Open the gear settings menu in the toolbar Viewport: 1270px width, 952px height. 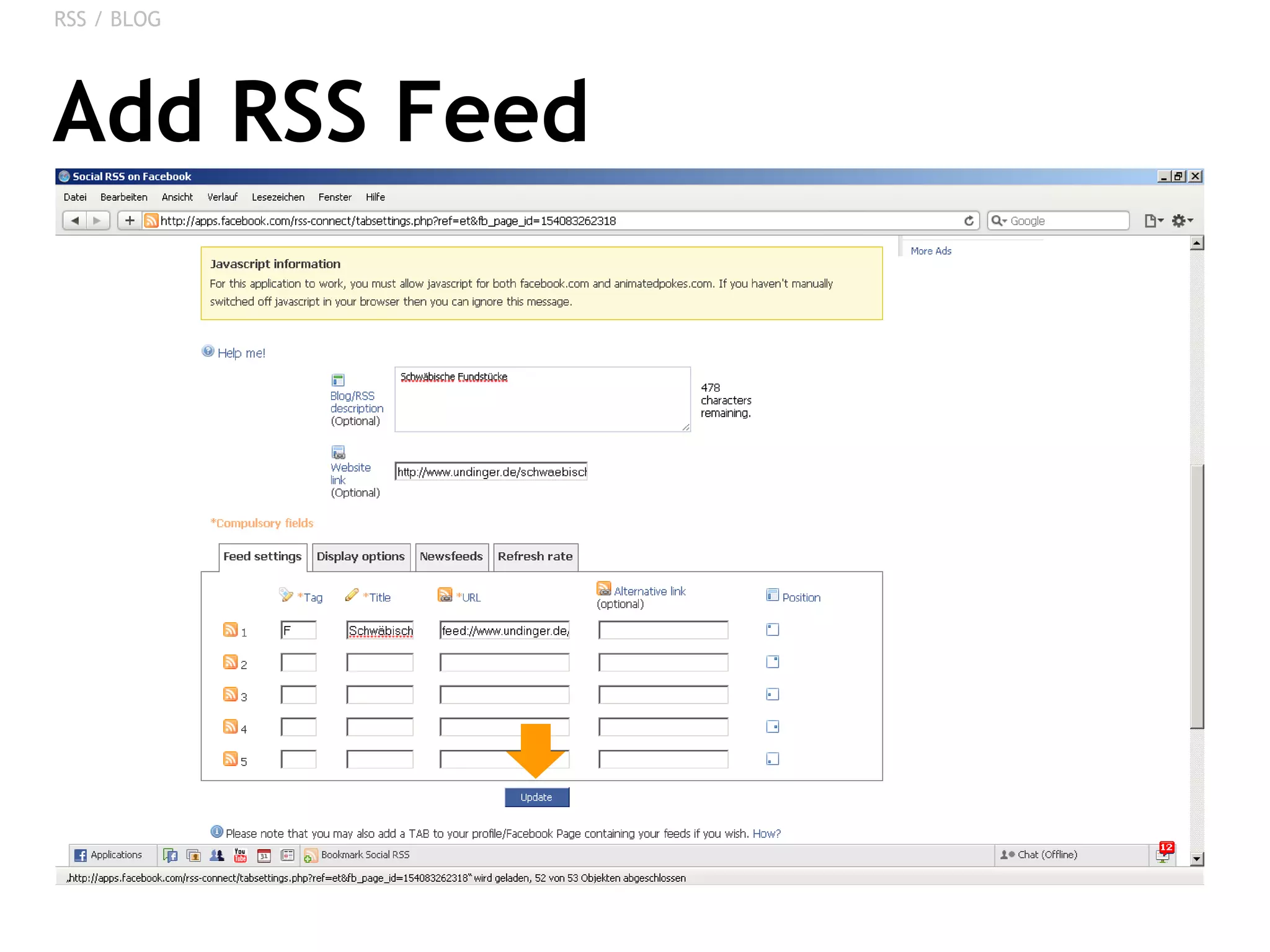pos(1182,221)
